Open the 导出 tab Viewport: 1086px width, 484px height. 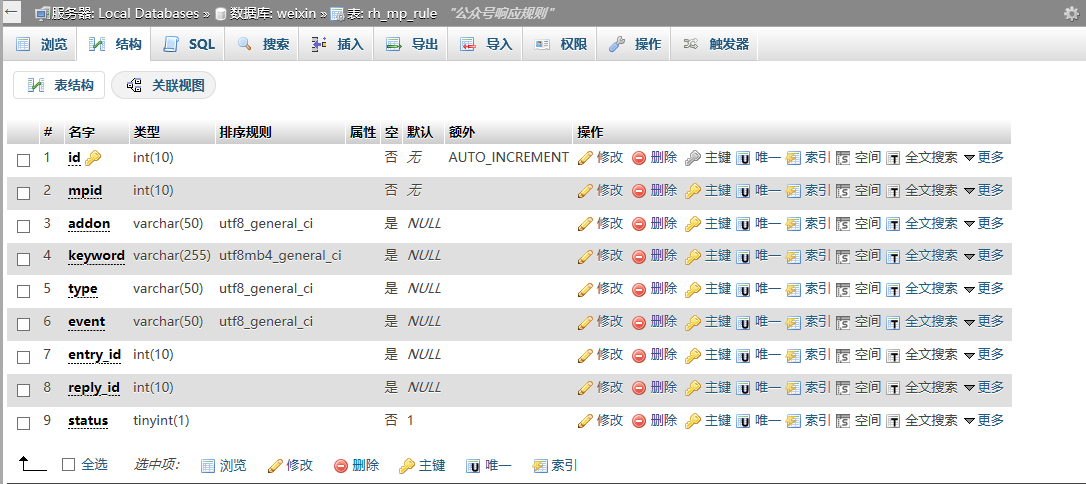[x=412, y=44]
